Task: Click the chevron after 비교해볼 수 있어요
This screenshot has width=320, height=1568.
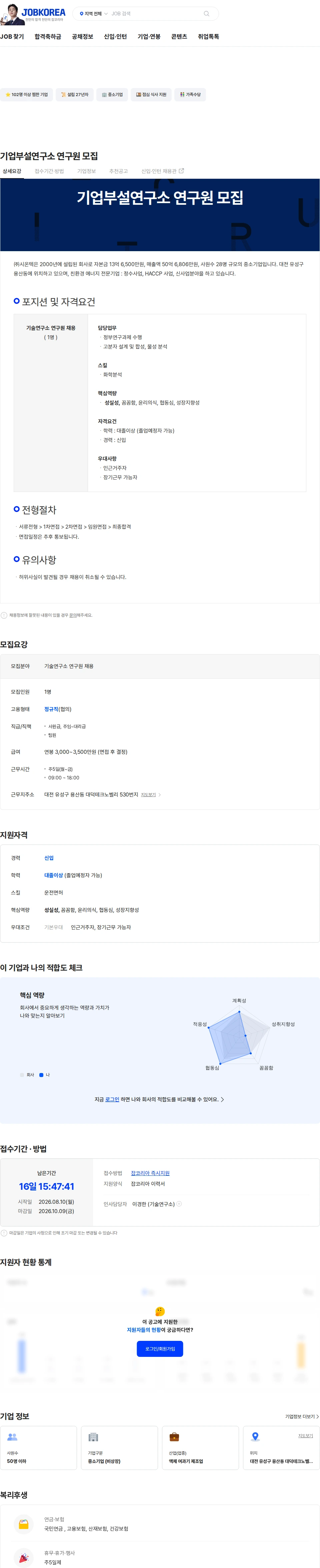Action: pyautogui.click(x=222, y=1099)
